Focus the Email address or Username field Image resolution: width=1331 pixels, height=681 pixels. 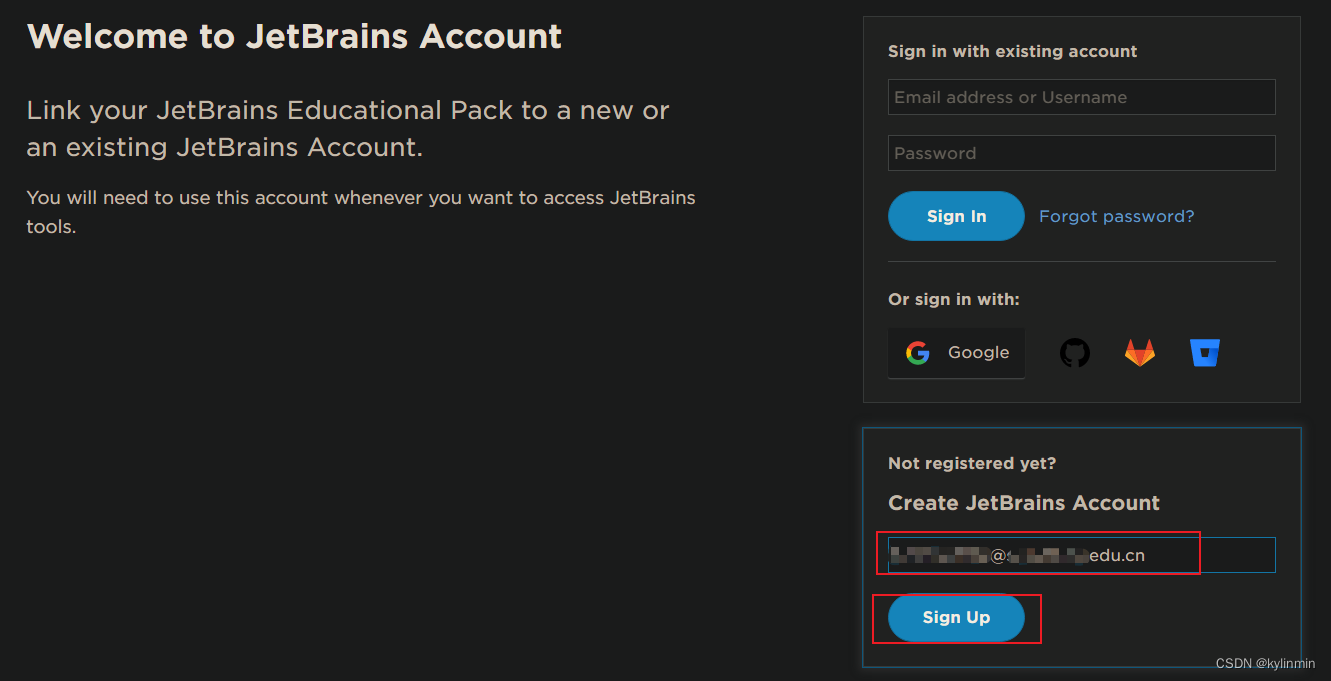(1081, 97)
